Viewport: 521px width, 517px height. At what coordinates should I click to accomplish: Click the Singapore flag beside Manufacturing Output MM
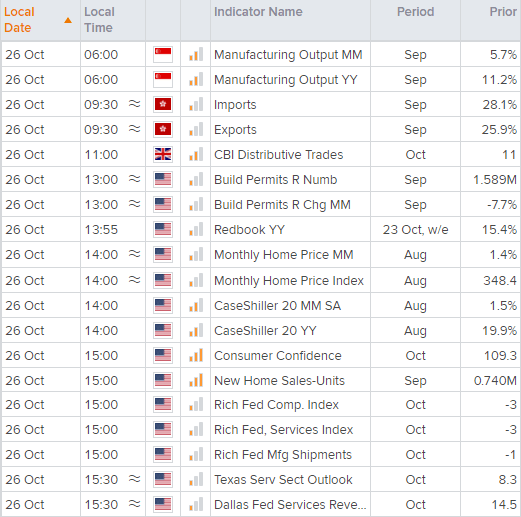[163, 54]
